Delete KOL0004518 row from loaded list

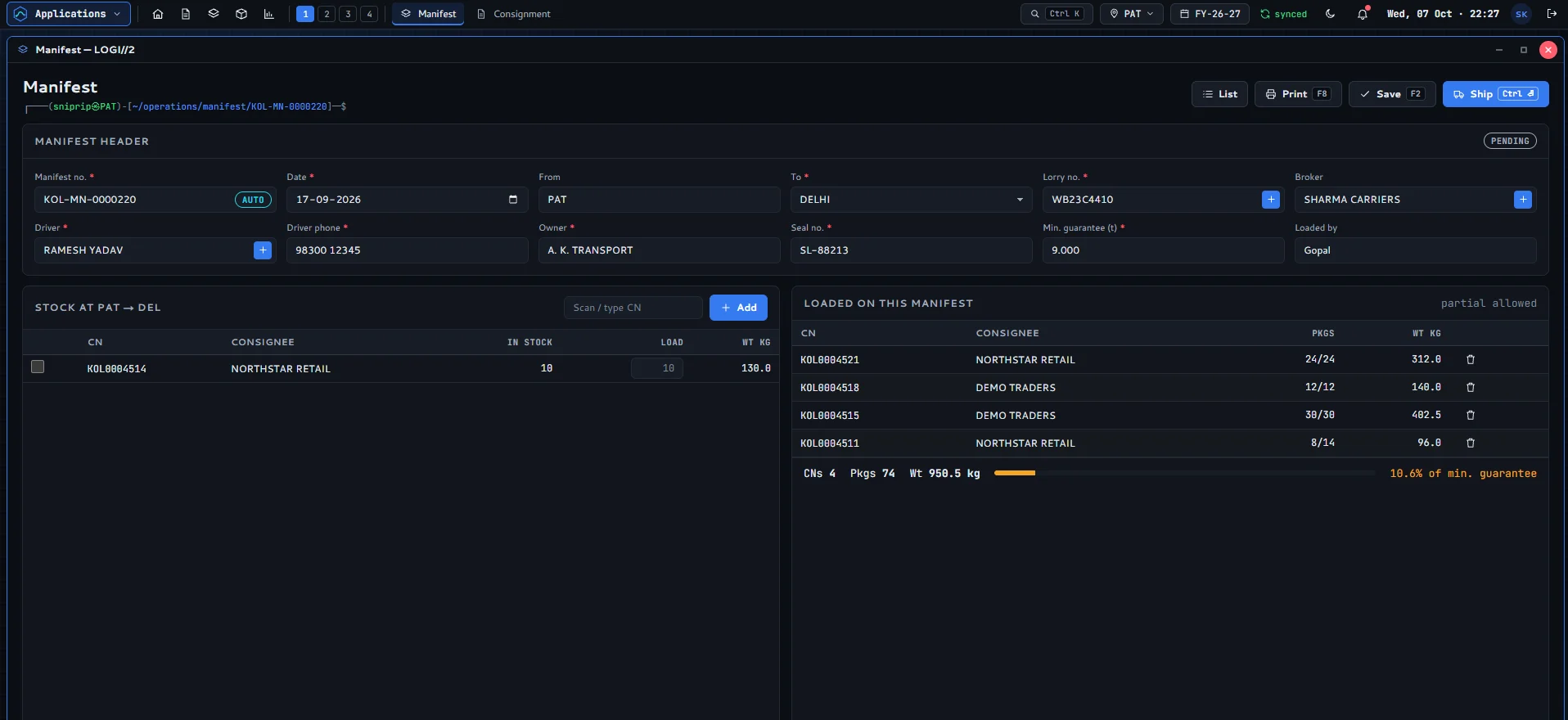[1471, 388]
